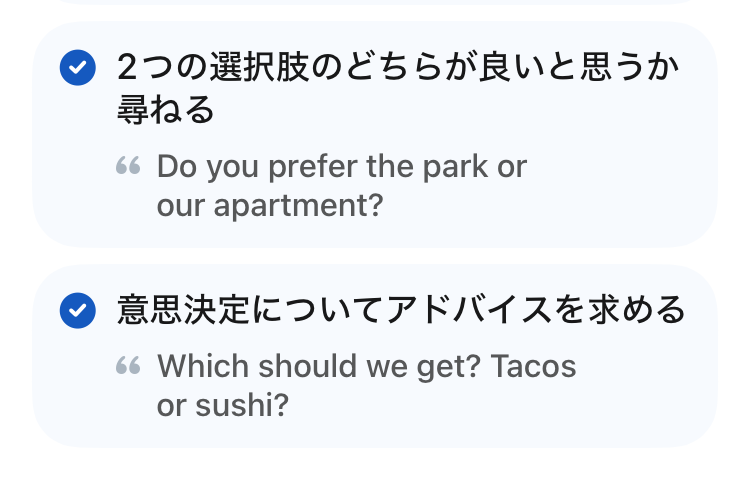
Task: Click the word "尋ねる" in first card
Action: 166,110
